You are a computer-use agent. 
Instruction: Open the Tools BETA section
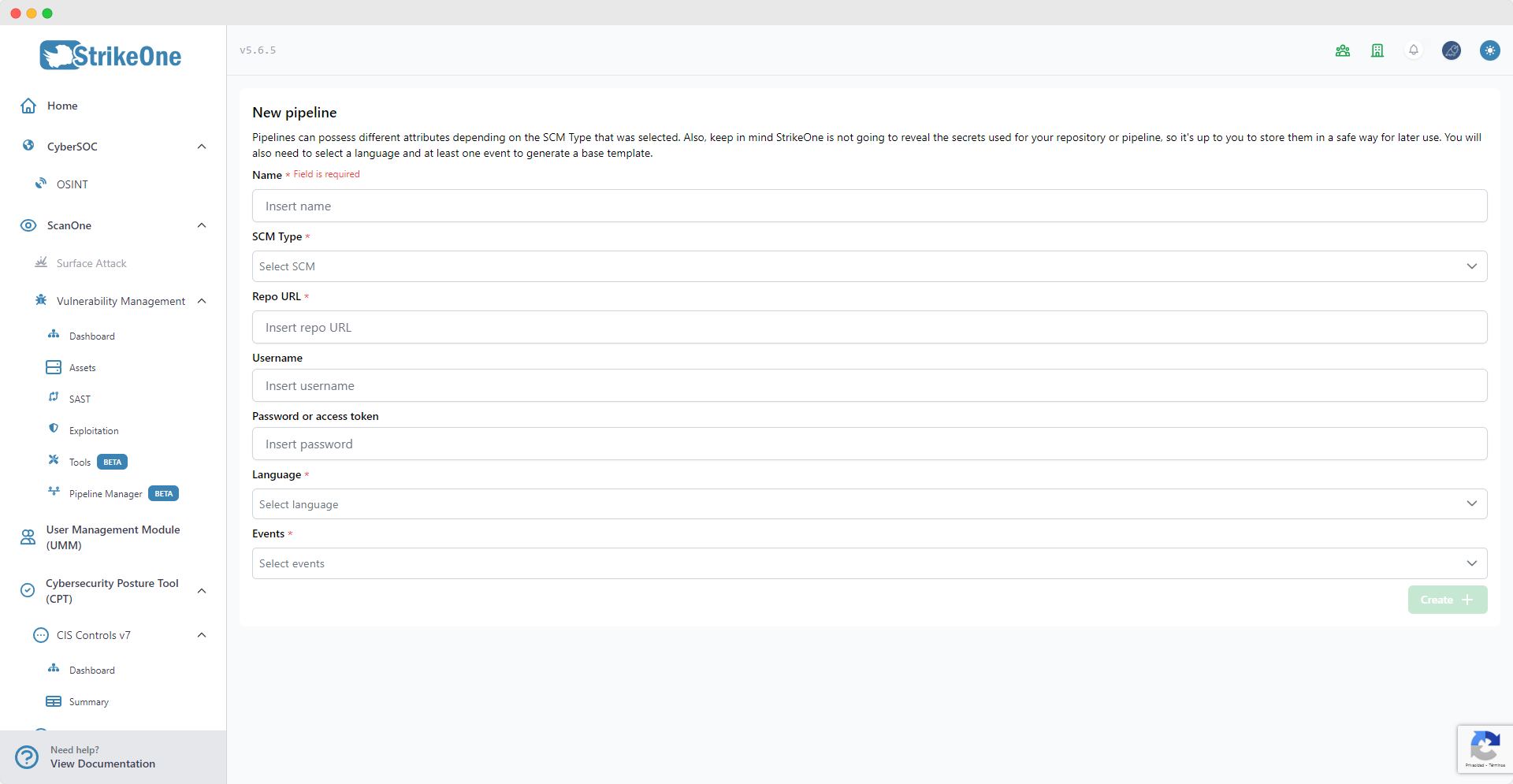(x=79, y=462)
